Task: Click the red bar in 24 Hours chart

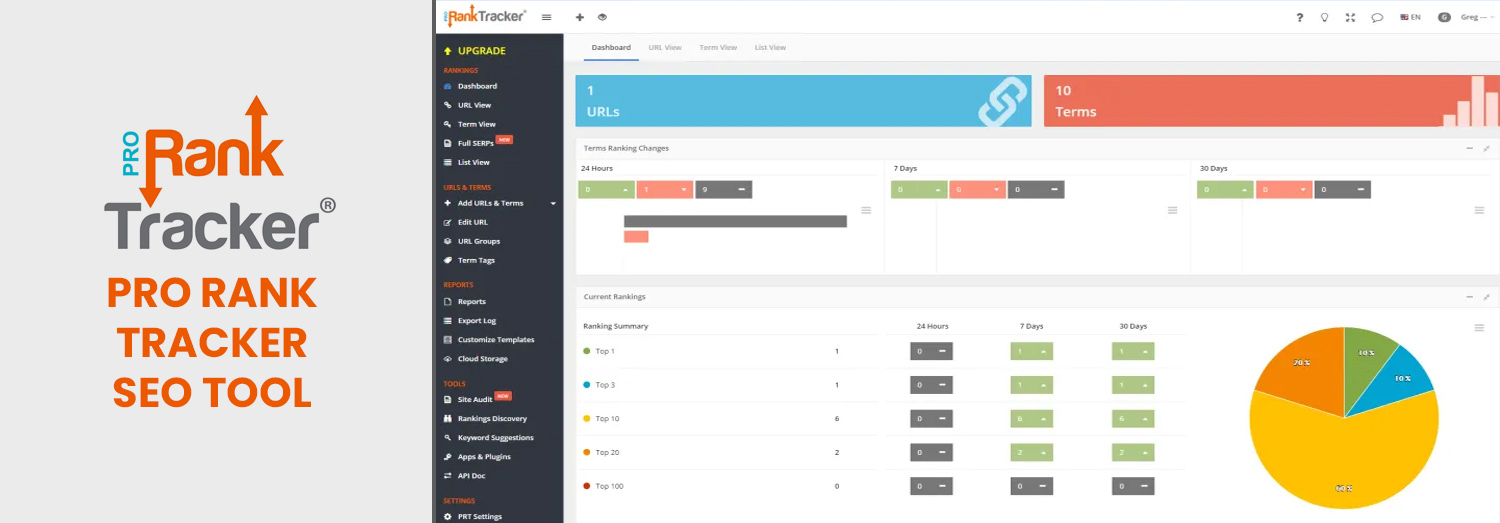Action: pyautogui.click(x=636, y=237)
